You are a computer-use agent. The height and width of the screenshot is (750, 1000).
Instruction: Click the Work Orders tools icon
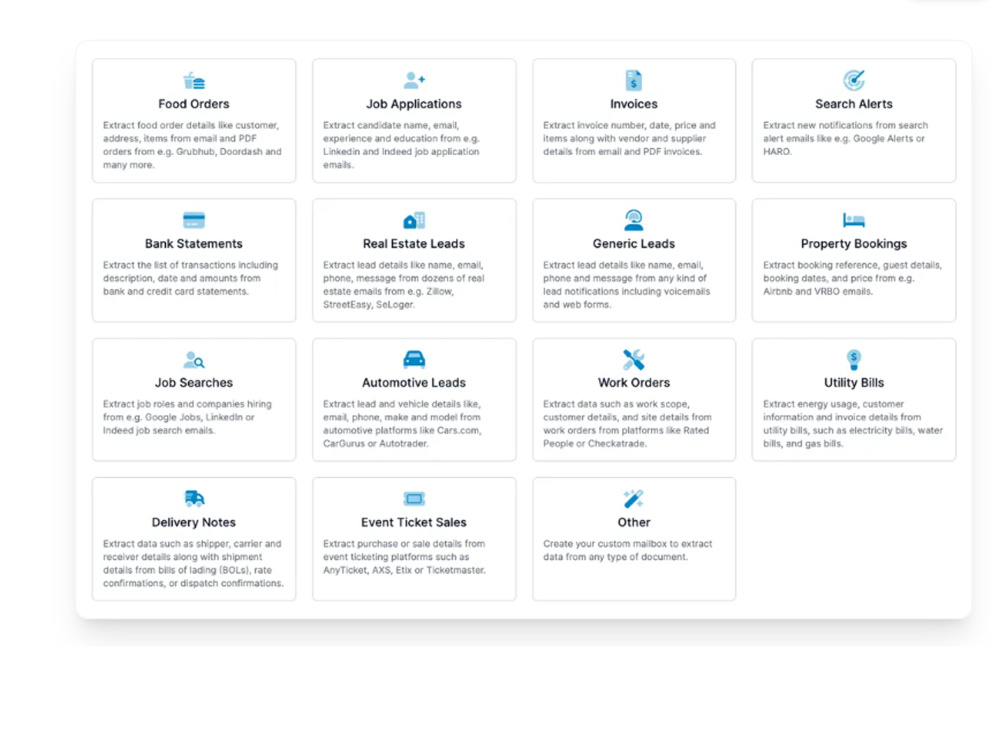(x=633, y=360)
